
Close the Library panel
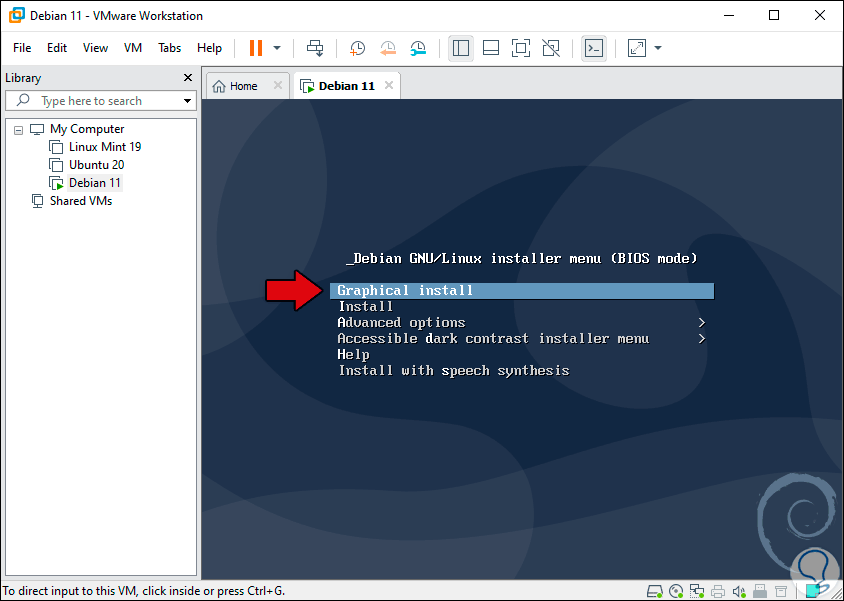point(188,78)
